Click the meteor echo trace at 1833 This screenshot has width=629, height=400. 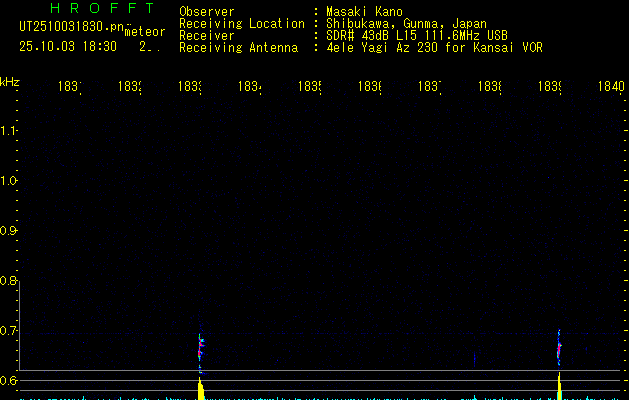tap(201, 347)
